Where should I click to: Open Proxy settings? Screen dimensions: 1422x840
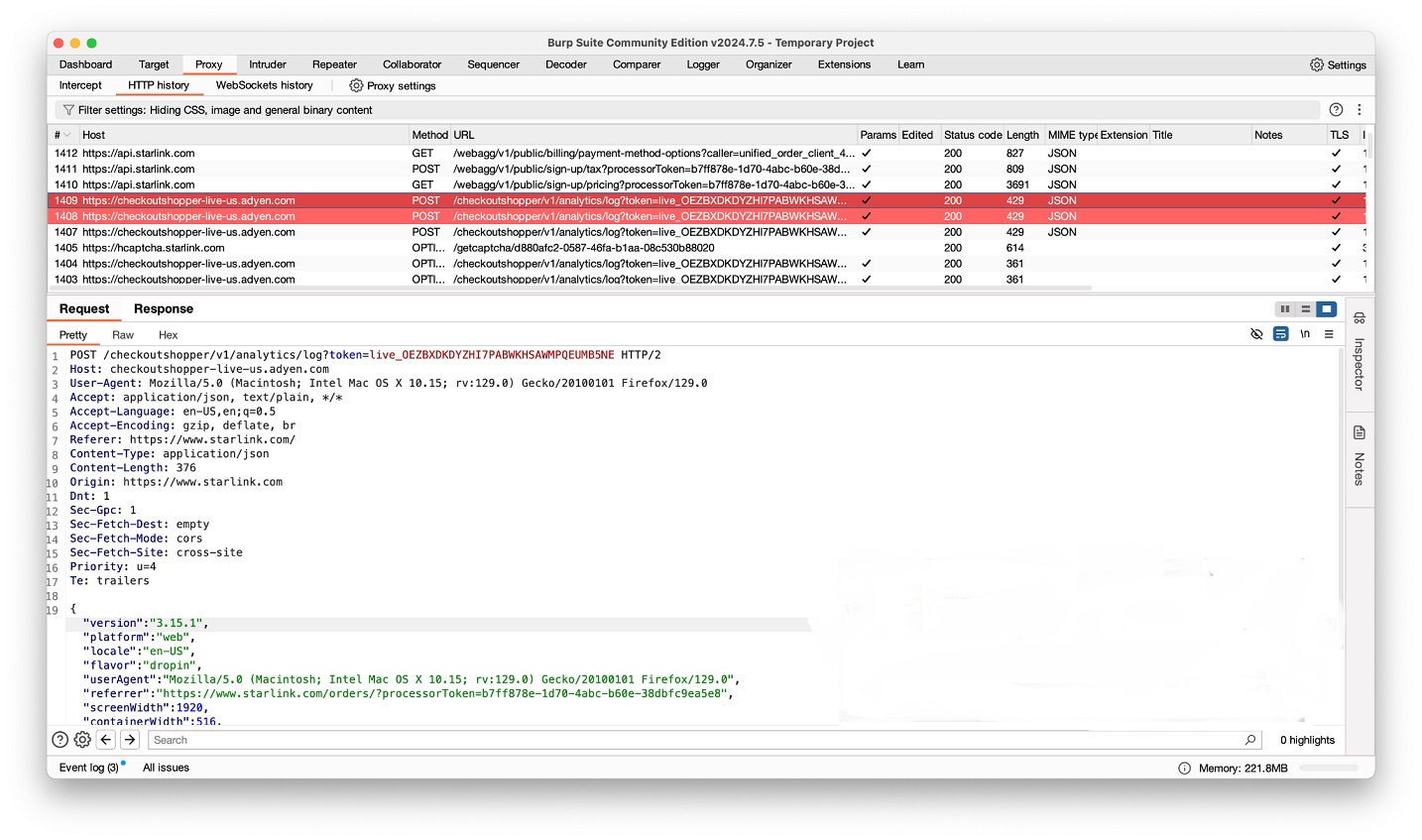point(392,86)
